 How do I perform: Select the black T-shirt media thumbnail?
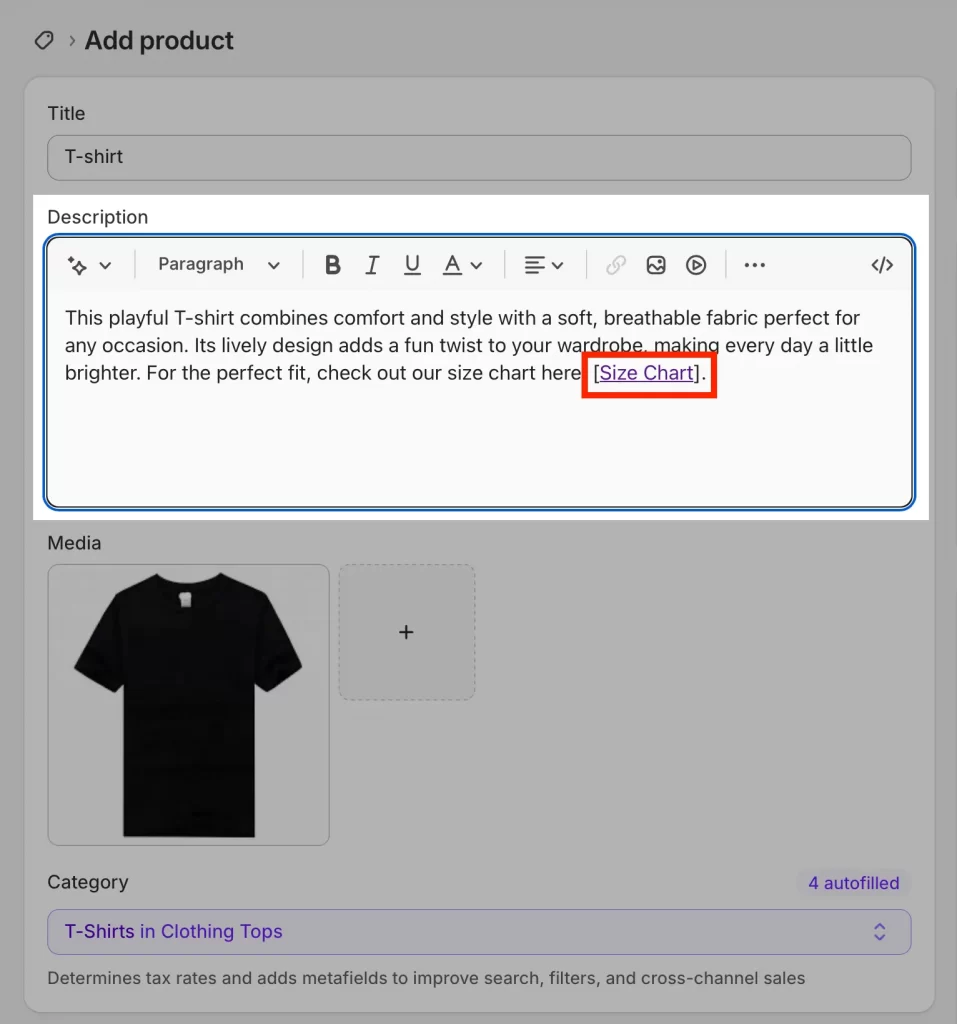tap(188, 705)
